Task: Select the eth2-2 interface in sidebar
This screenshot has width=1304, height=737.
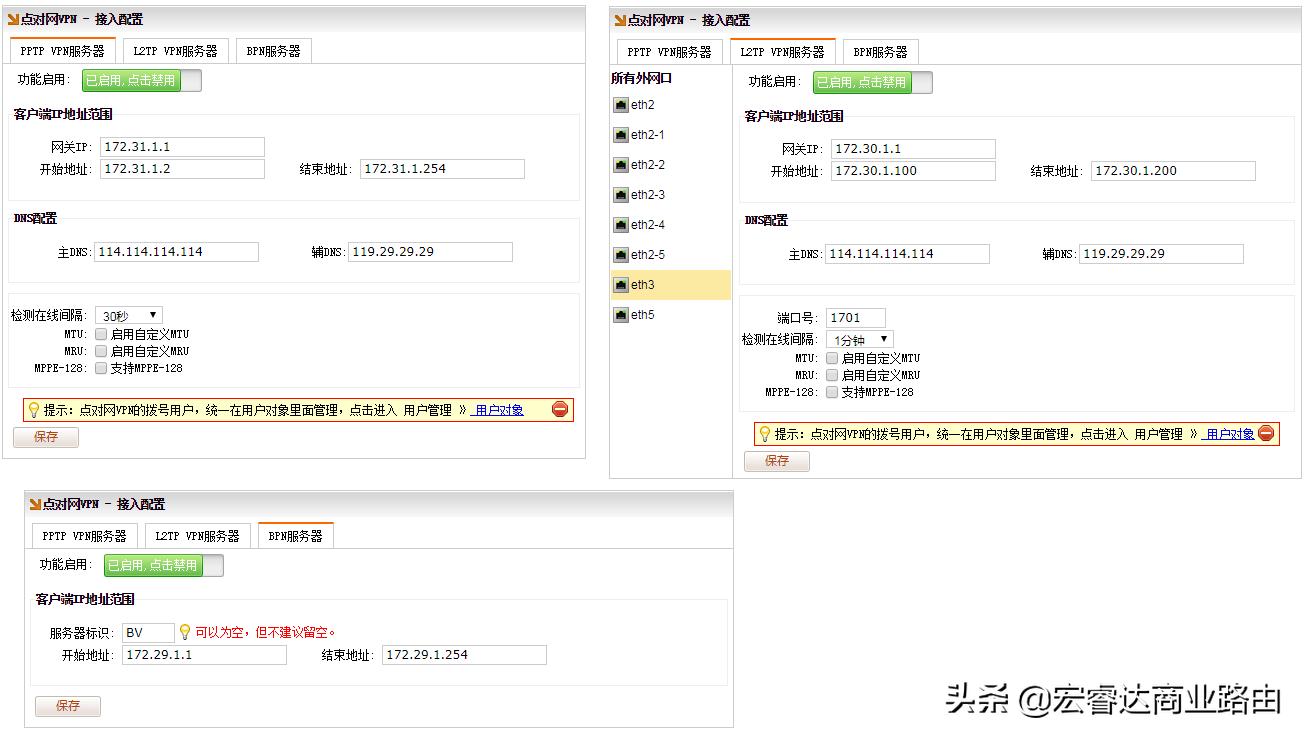Action: [622, 164]
